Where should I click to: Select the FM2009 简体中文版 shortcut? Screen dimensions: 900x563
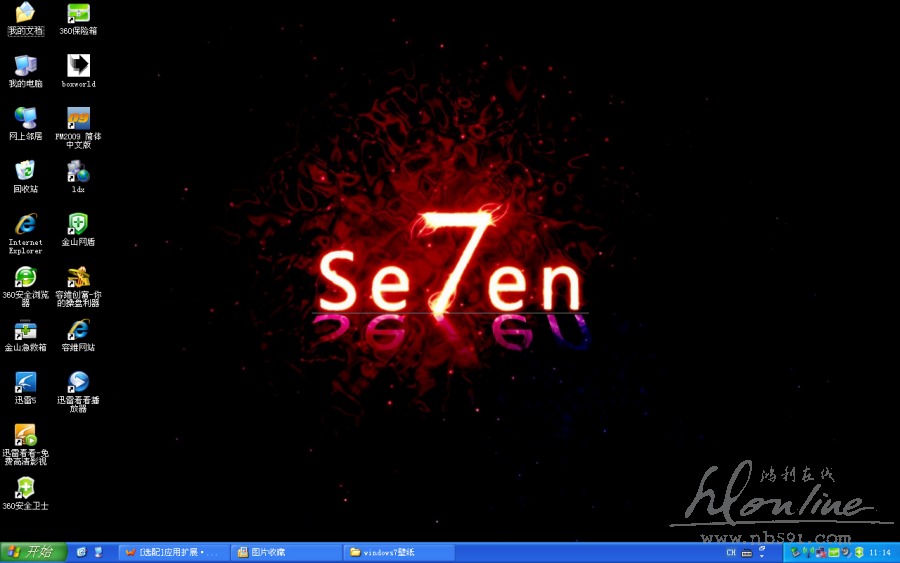tap(78, 119)
